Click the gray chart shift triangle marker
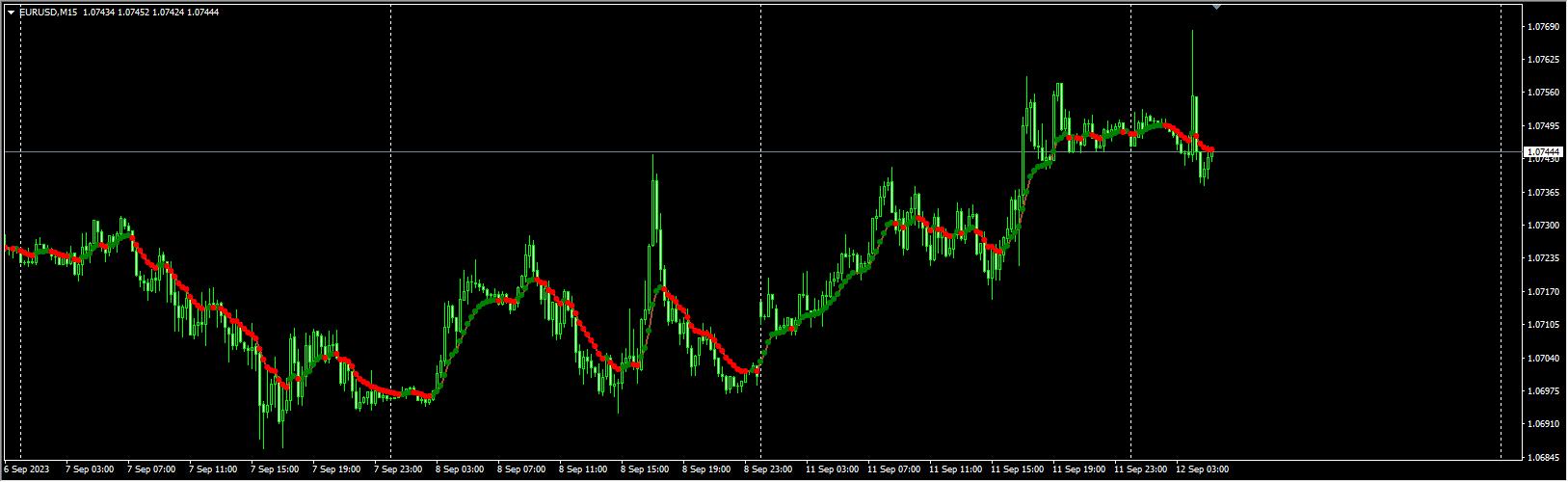 coord(1216,7)
